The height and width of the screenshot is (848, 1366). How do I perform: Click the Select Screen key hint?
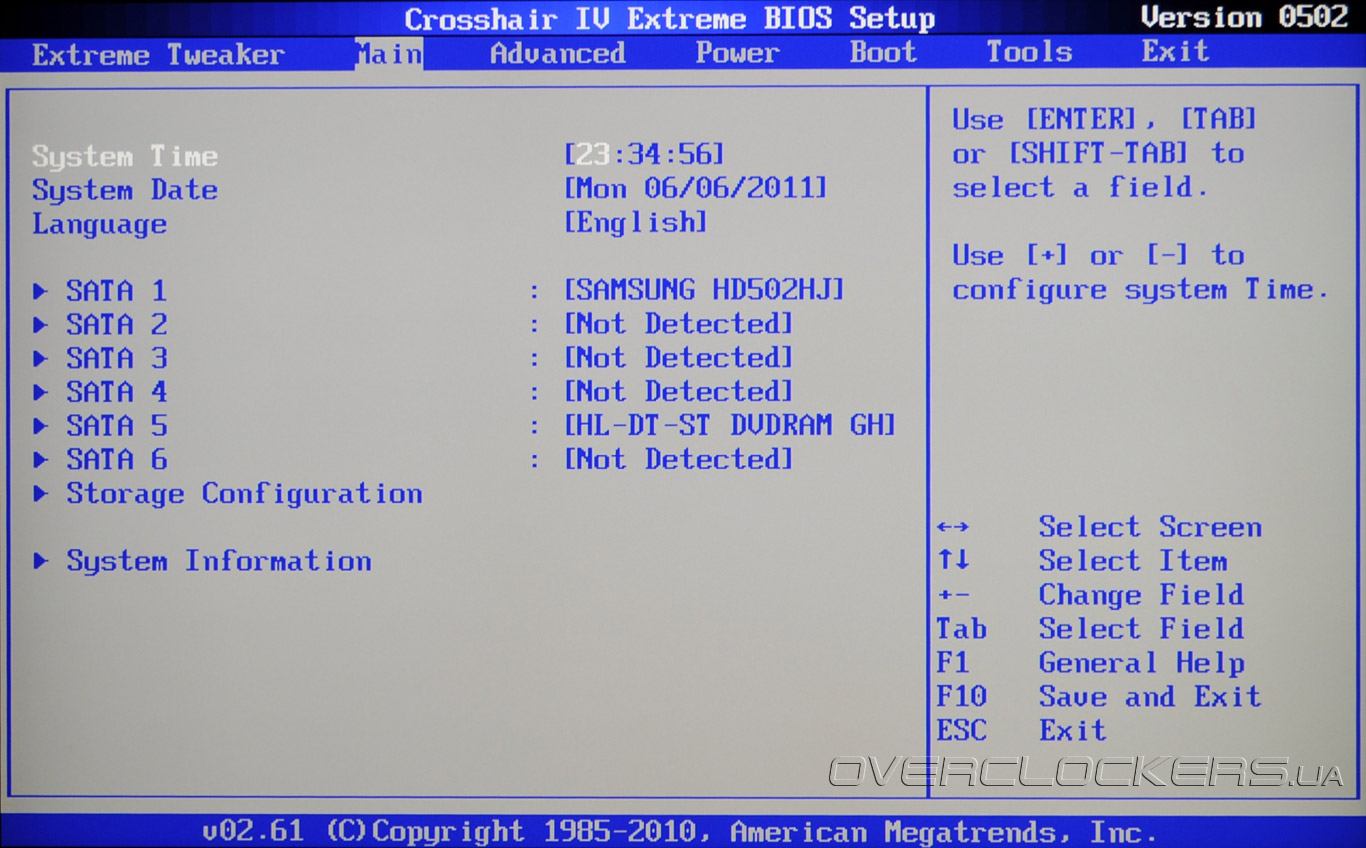[x=1150, y=528]
